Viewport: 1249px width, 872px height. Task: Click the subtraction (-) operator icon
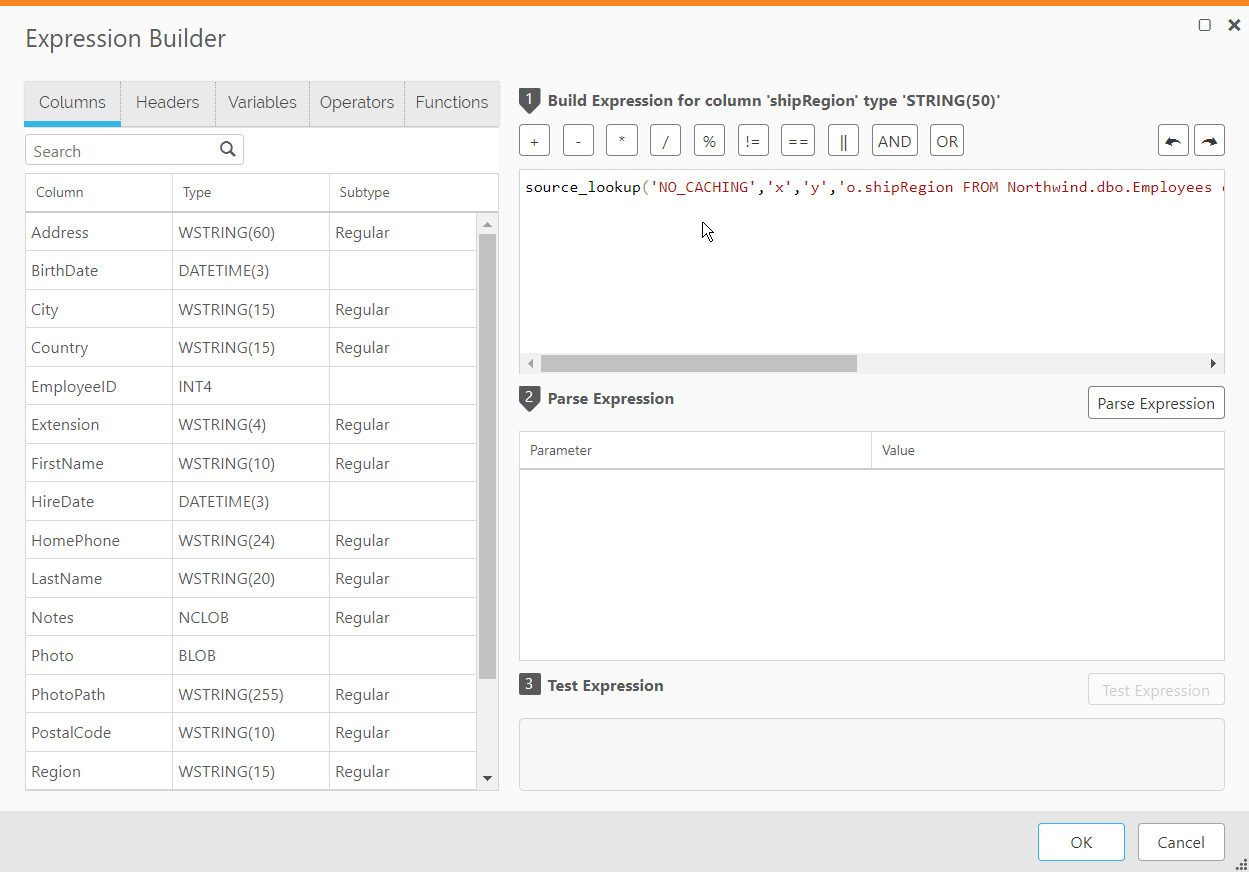[578, 140]
